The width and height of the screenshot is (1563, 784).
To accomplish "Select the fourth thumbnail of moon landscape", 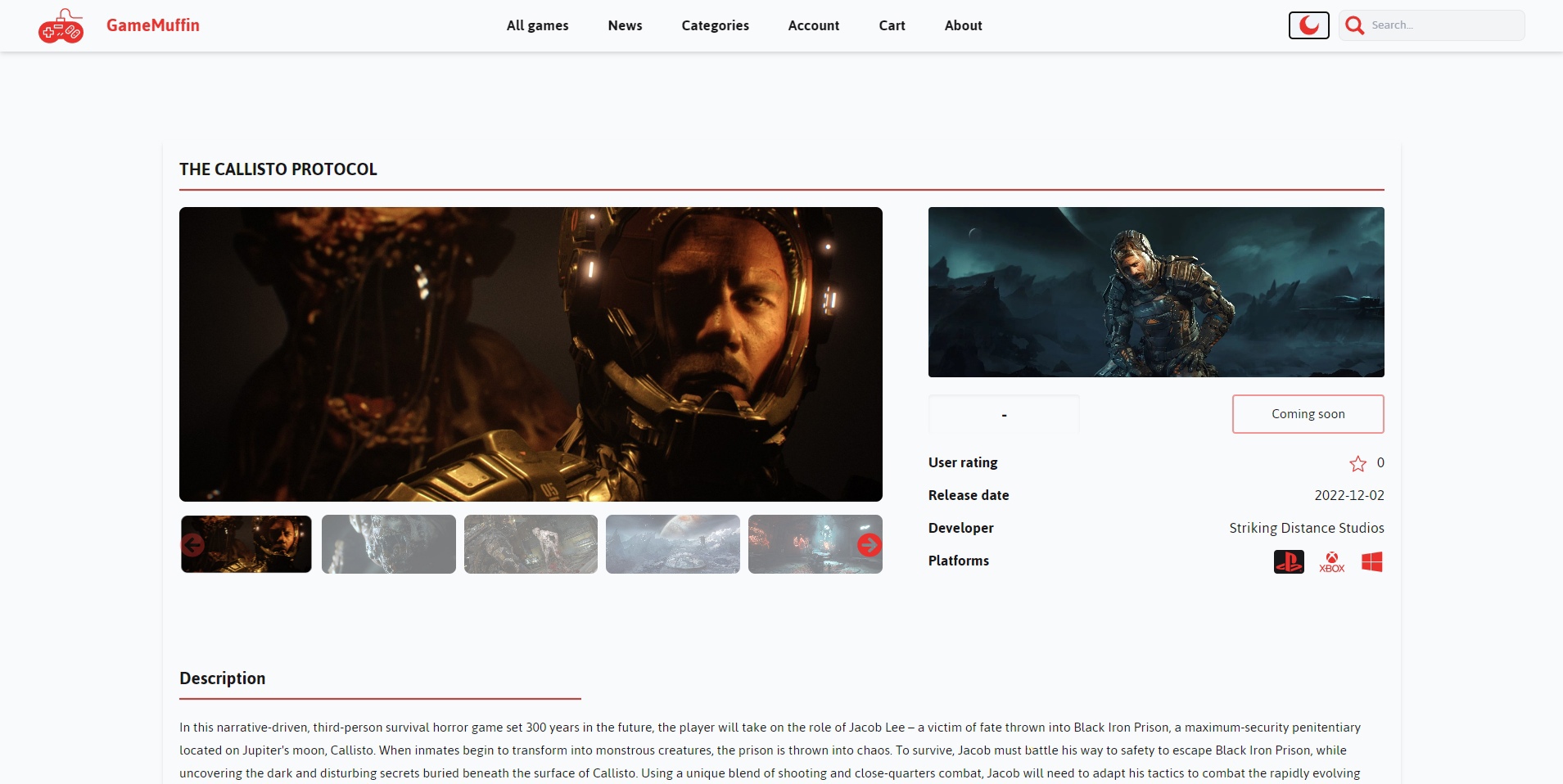I will click(673, 544).
